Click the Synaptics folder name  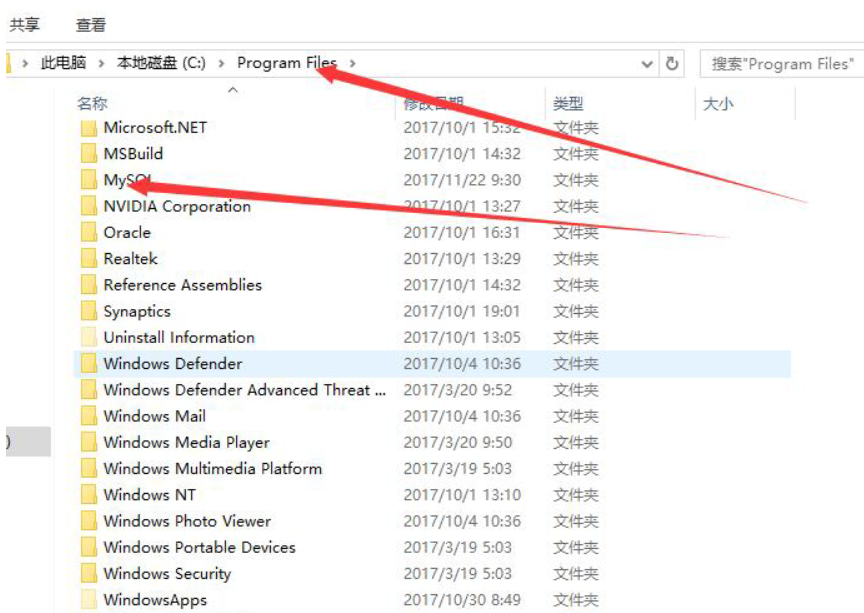[x=137, y=311]
